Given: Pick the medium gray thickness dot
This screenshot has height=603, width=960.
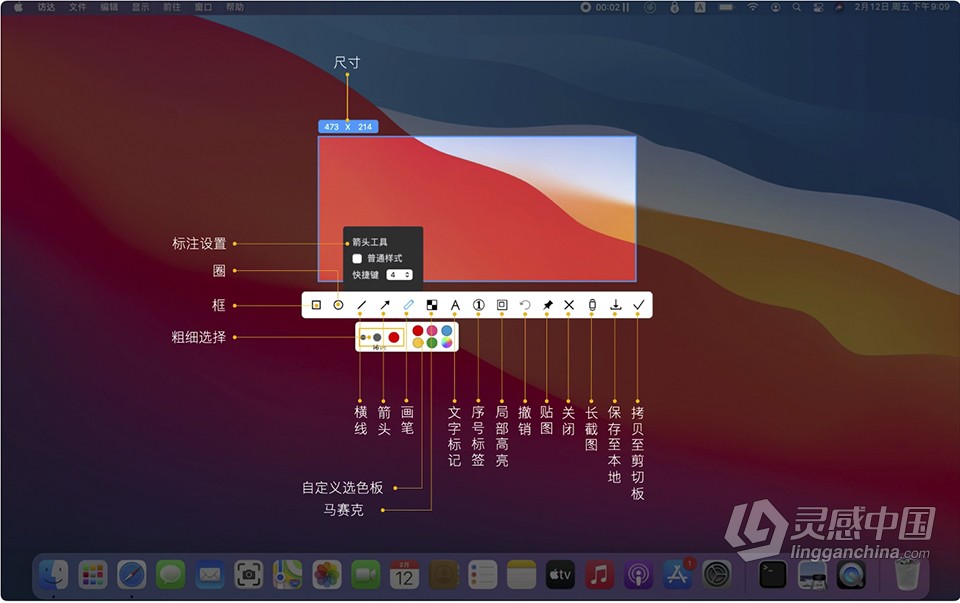Looking at the screenshot, I should click(377, 337).
